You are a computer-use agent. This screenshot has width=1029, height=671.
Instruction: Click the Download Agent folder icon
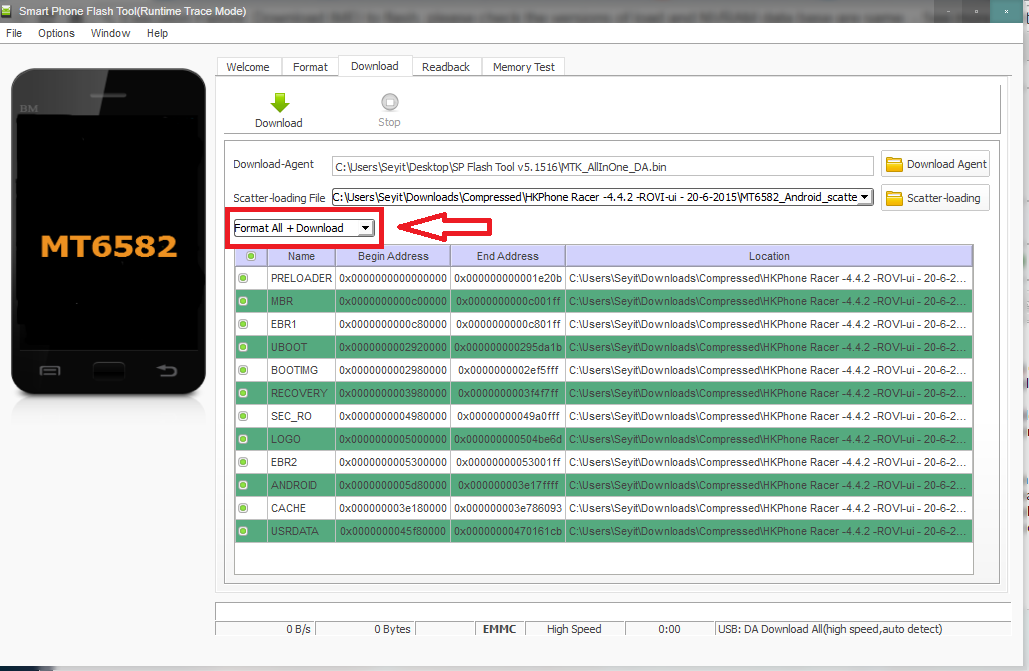coord(894,165)
